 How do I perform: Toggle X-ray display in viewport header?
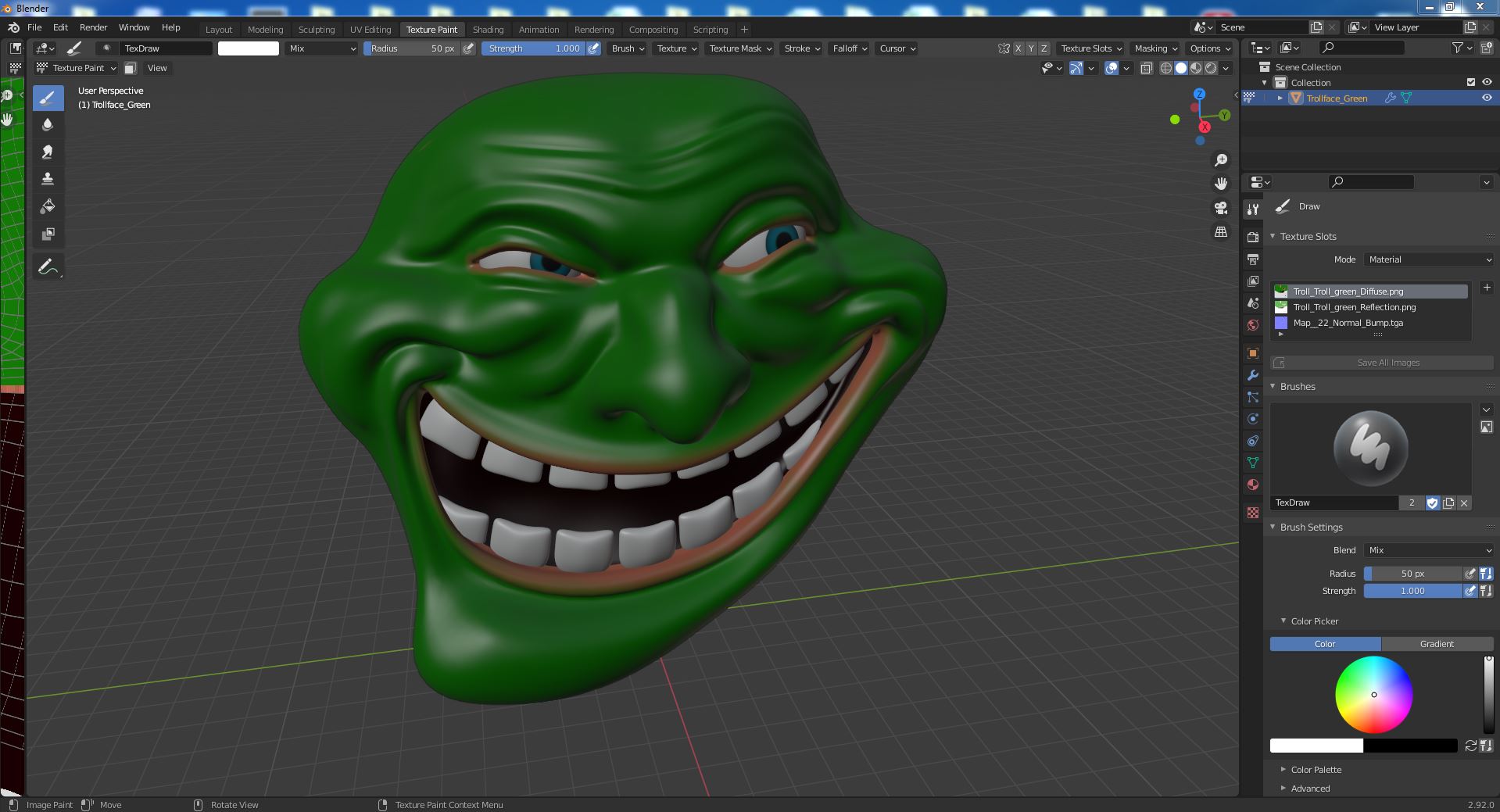(x=1147, y=68)
